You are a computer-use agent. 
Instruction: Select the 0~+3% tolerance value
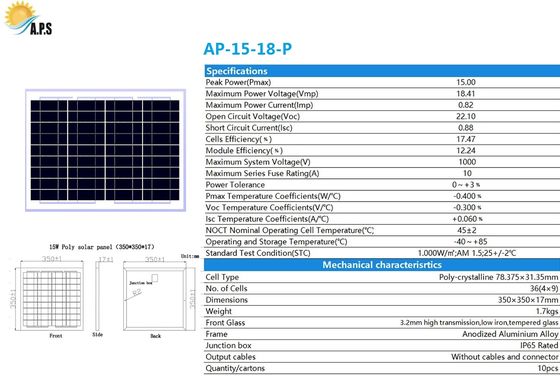click(x=466, y=185)
